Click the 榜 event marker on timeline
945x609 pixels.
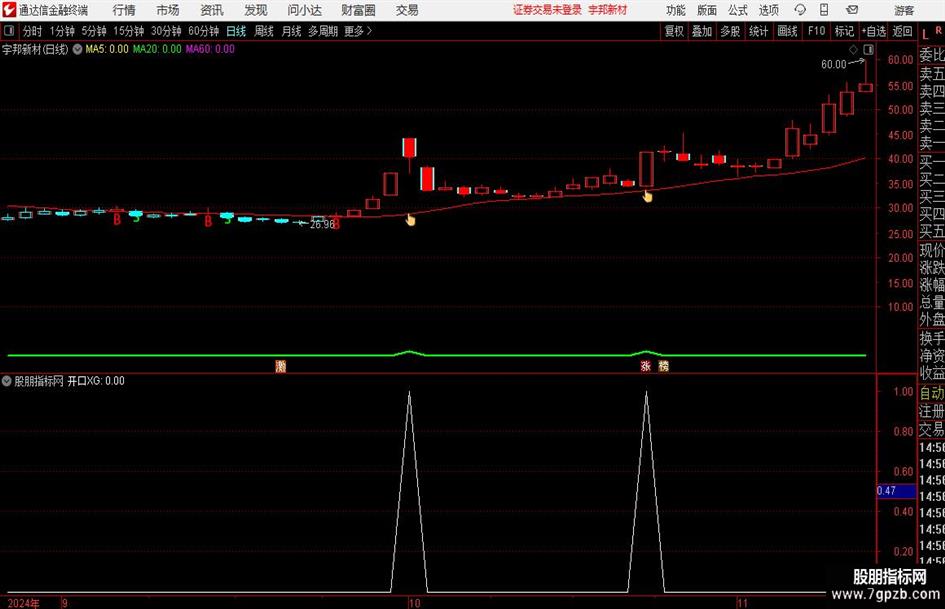[x=664, y=366]
